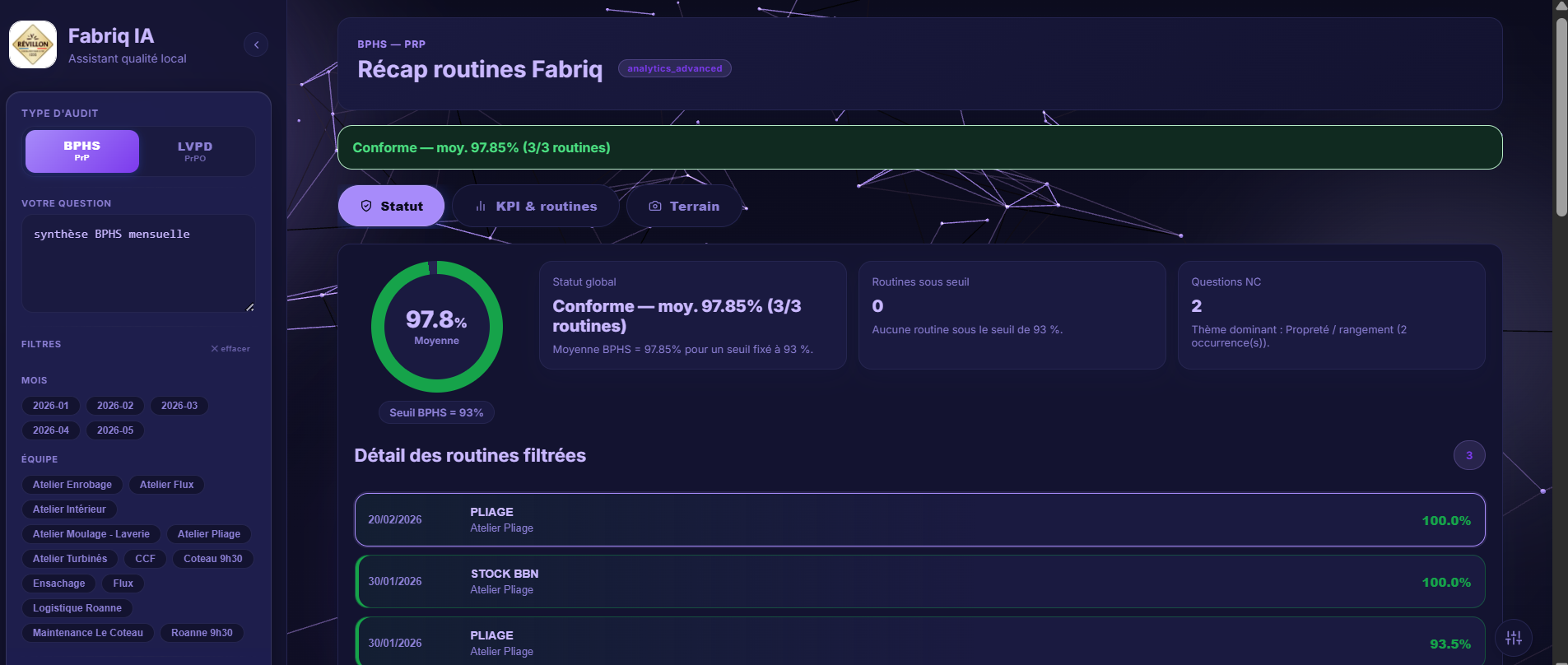
Task: Open the Questions NC card
Action: (1332, 315)
